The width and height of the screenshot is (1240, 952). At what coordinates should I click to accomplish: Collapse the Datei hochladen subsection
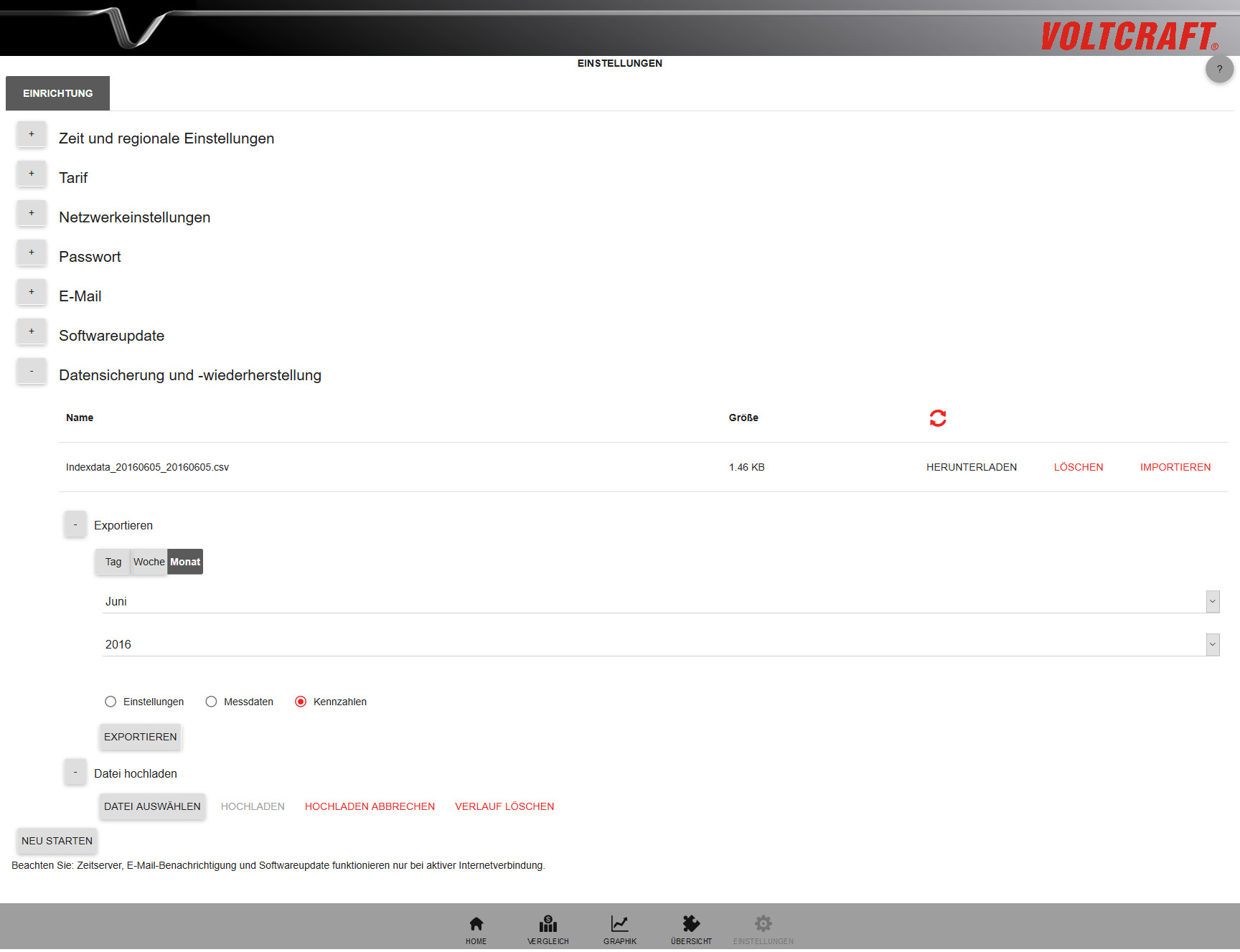coord(75,773)
